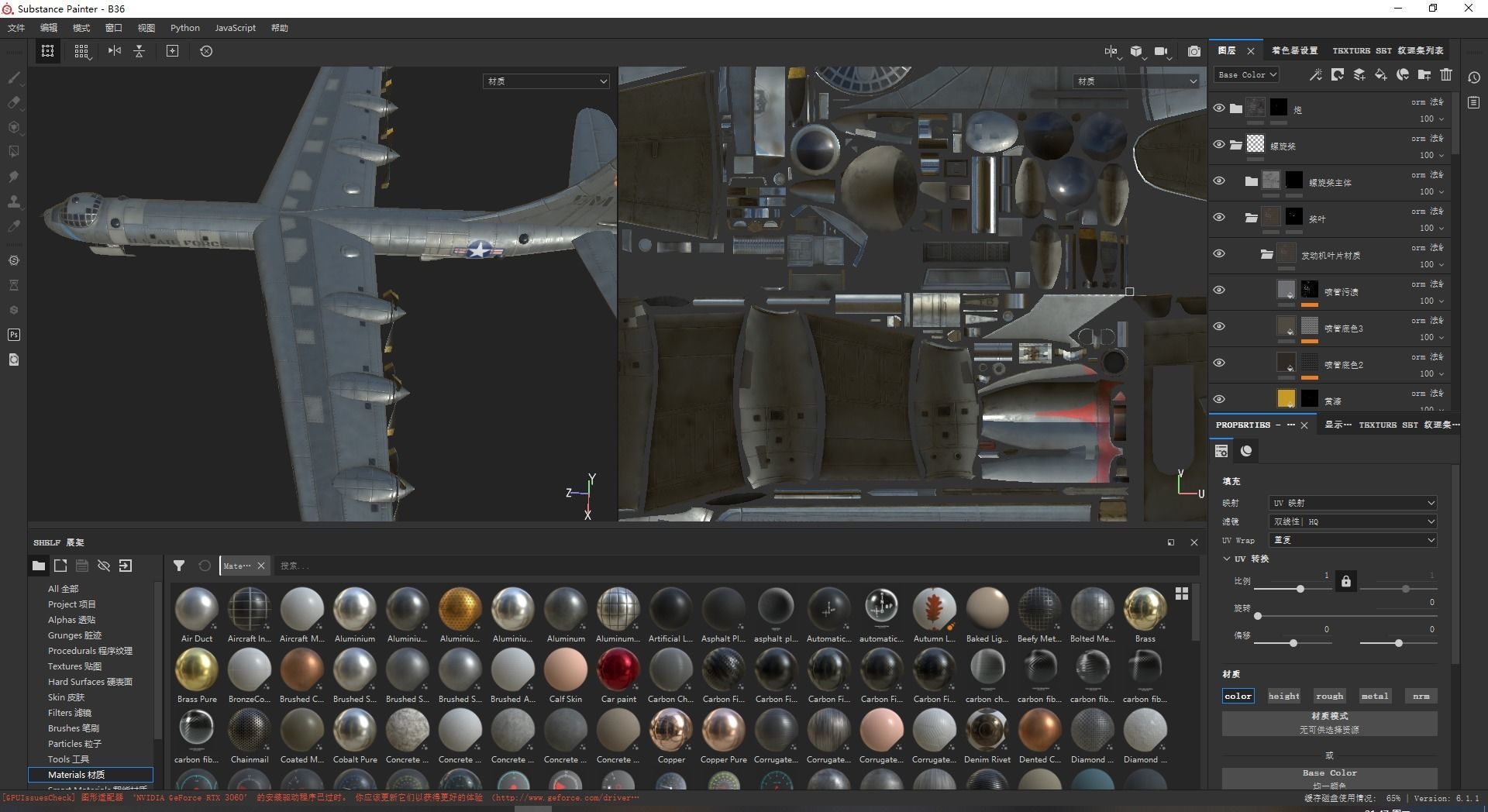This screenshot has height=812, width=1488.
Task: Select Materials 材质 in shelf categories
Action: [91, 775]
